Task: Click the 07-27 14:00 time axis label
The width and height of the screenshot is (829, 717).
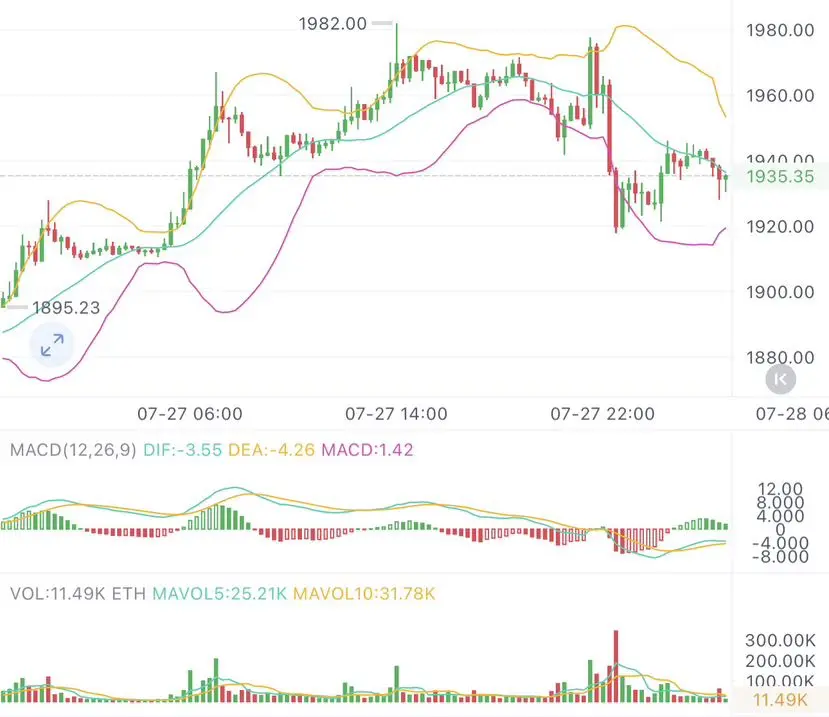Action: tap(396, 413)
